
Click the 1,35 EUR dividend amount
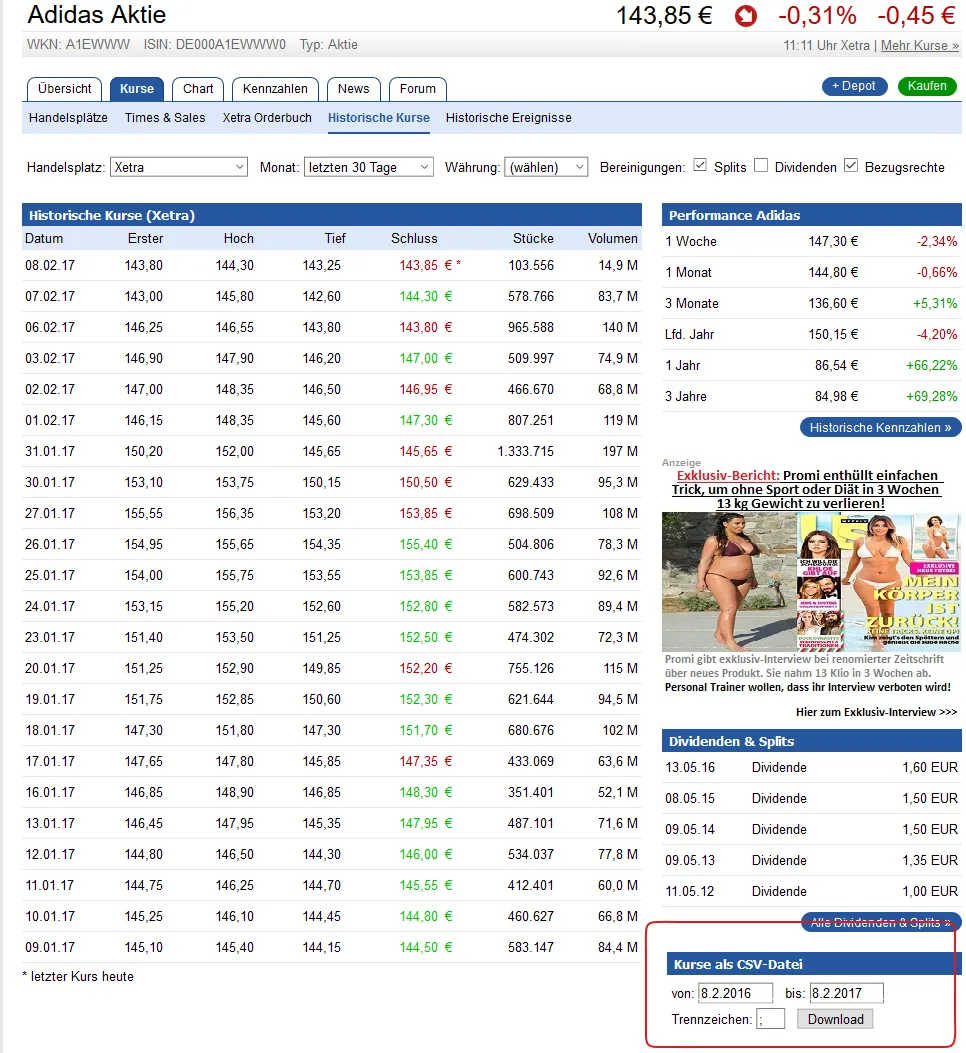point(930,860)
